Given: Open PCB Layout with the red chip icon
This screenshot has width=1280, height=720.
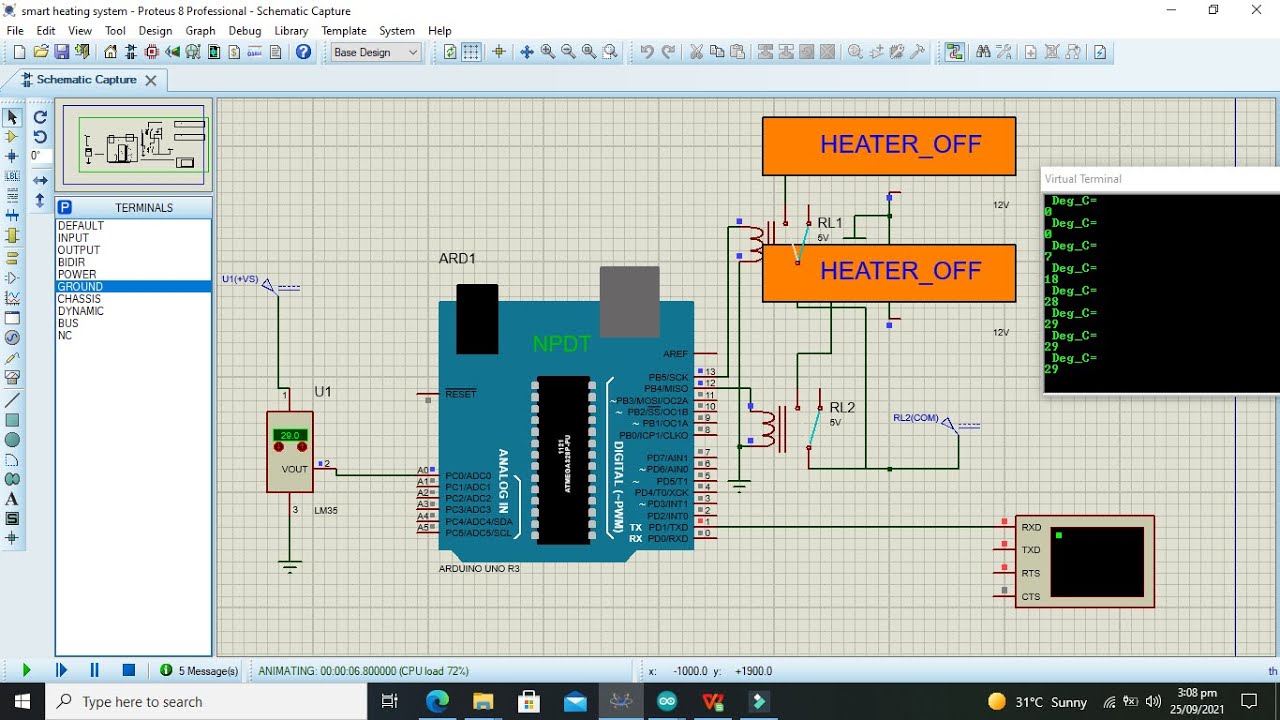Looking at the screenshot, I should [153, 52].
